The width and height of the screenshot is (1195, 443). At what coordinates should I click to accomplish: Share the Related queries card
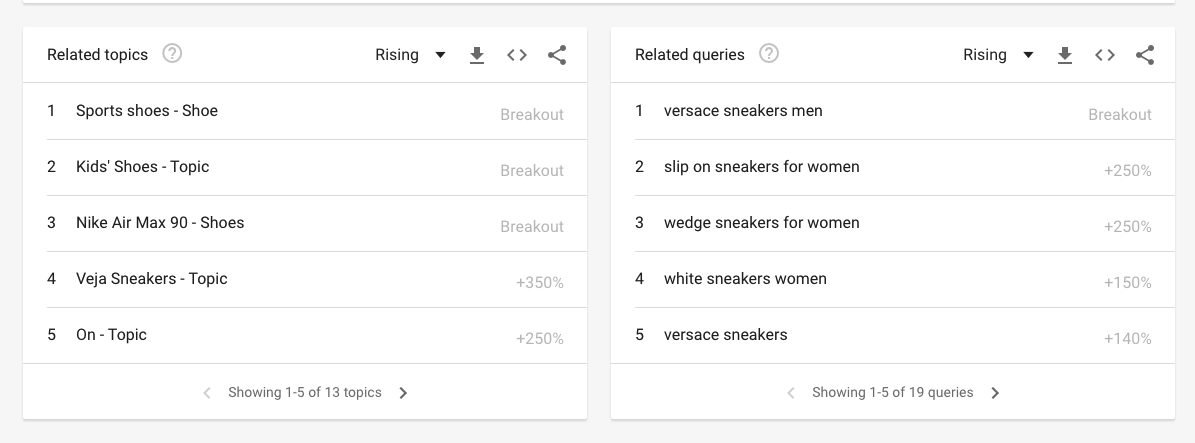click(x=1145, y=55)
